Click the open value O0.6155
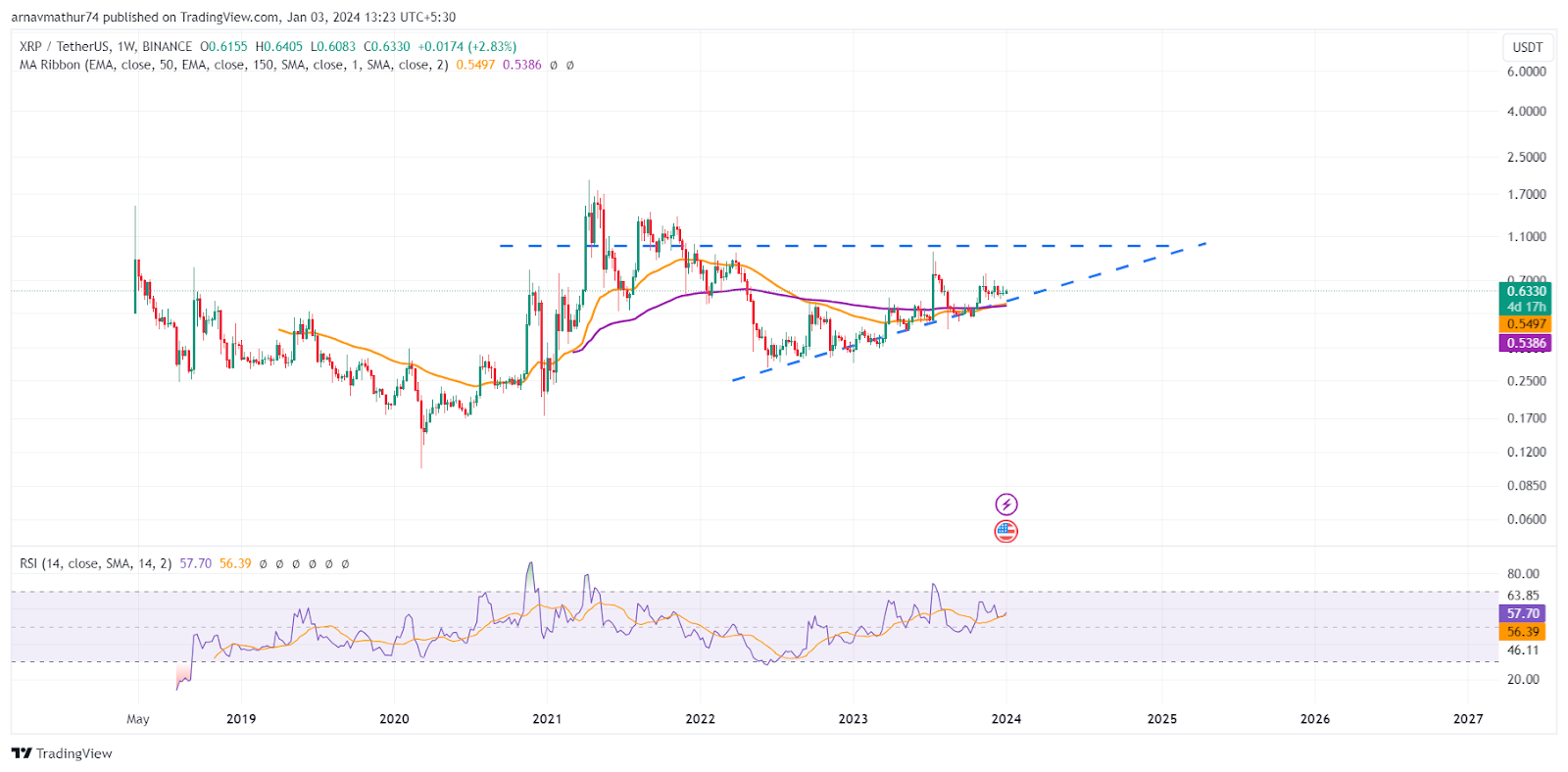1568x772 pixels. tap(224, 46)
